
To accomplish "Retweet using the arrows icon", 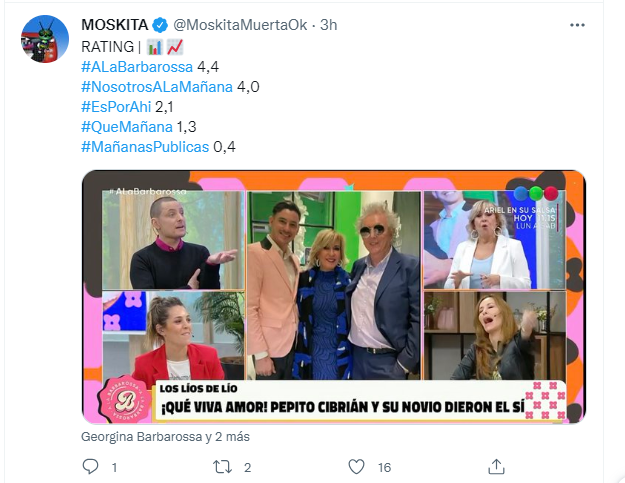I will click(x=222, y=467).
